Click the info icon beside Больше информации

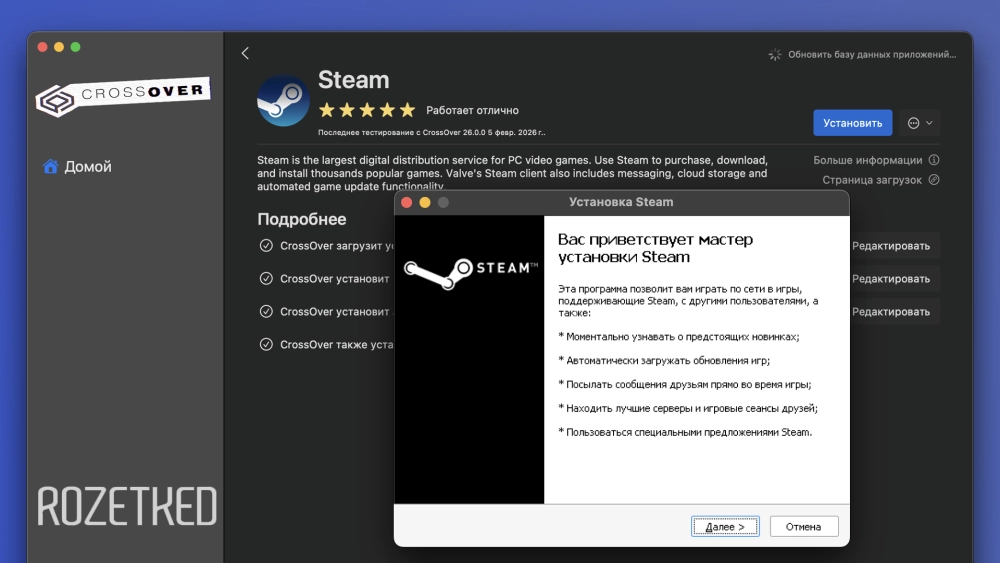[x=934, y=160]
